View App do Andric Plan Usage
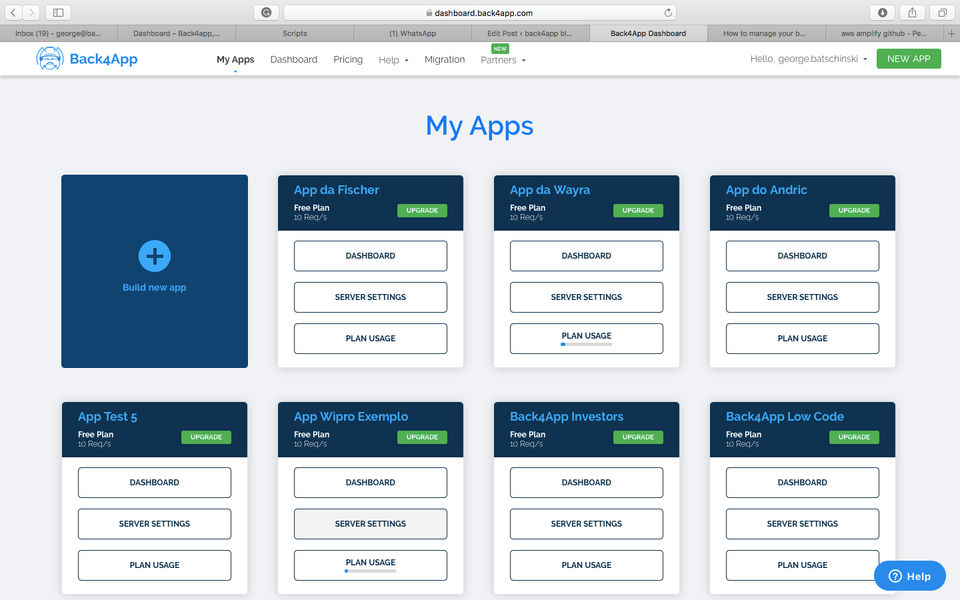 tap(803, 339)
